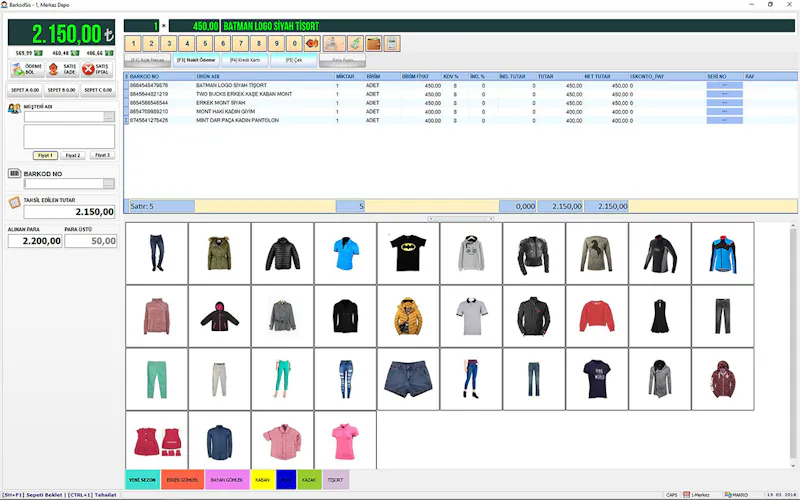This screenshot has width=800, height=500.
Task: Open the wallet toolbar icon
Action: 373,44
